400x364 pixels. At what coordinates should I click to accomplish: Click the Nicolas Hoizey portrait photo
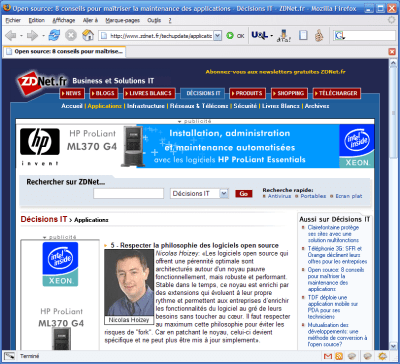pos(129,283)
